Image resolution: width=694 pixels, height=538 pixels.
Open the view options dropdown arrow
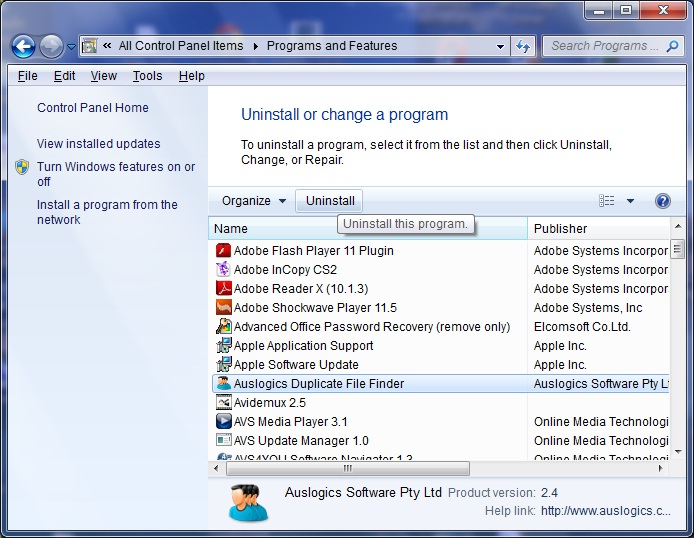click(x=630, y=201)
